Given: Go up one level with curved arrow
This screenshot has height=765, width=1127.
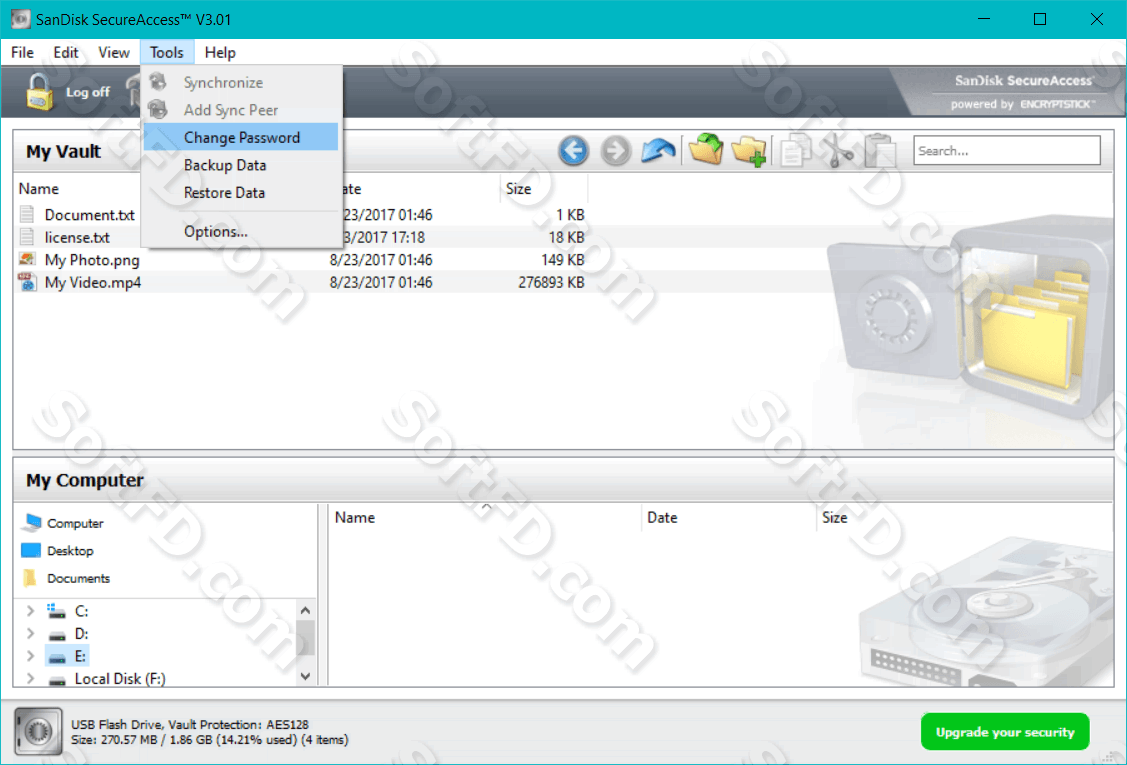Looking at the screenshot, I should pyautogui.click(x=658, y=150).
